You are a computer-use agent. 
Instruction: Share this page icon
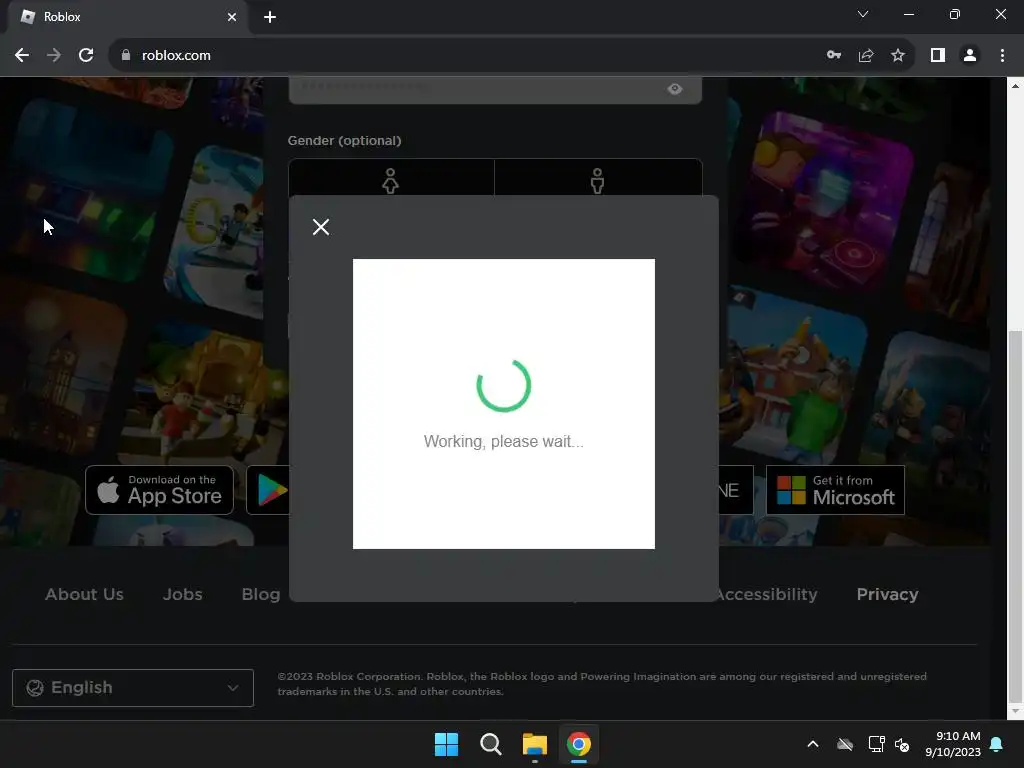(866, 56)
